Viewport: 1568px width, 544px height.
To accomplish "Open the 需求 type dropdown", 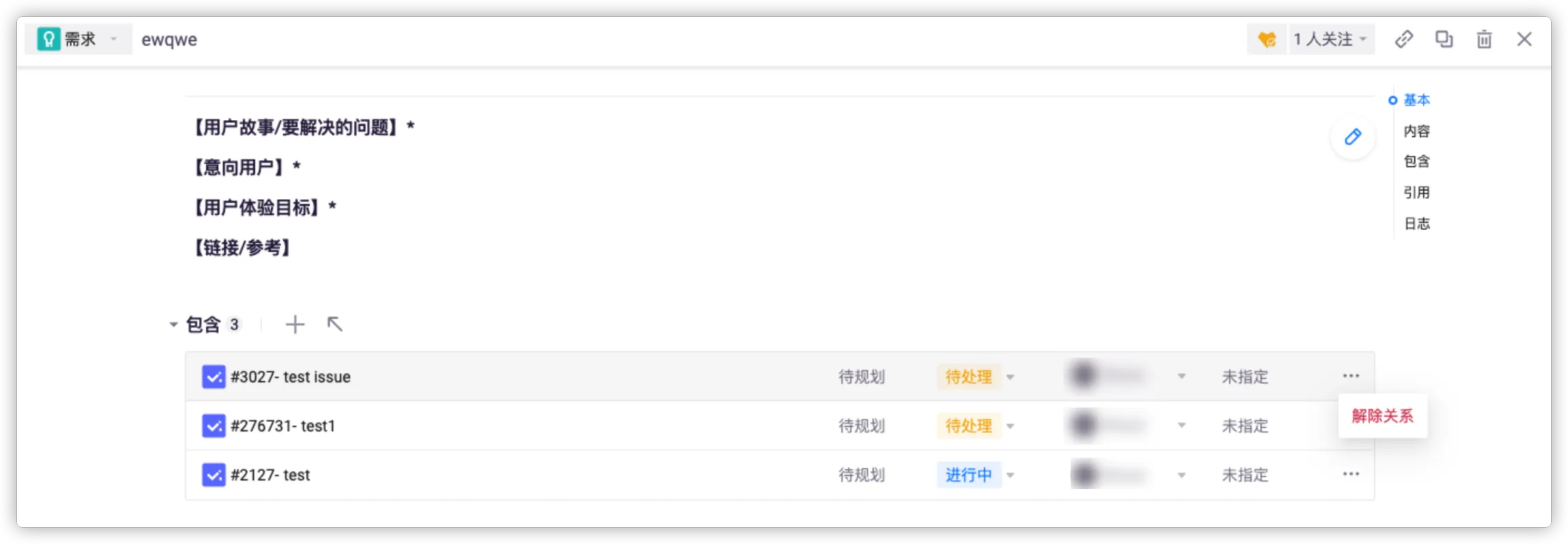I will (78, 39).
